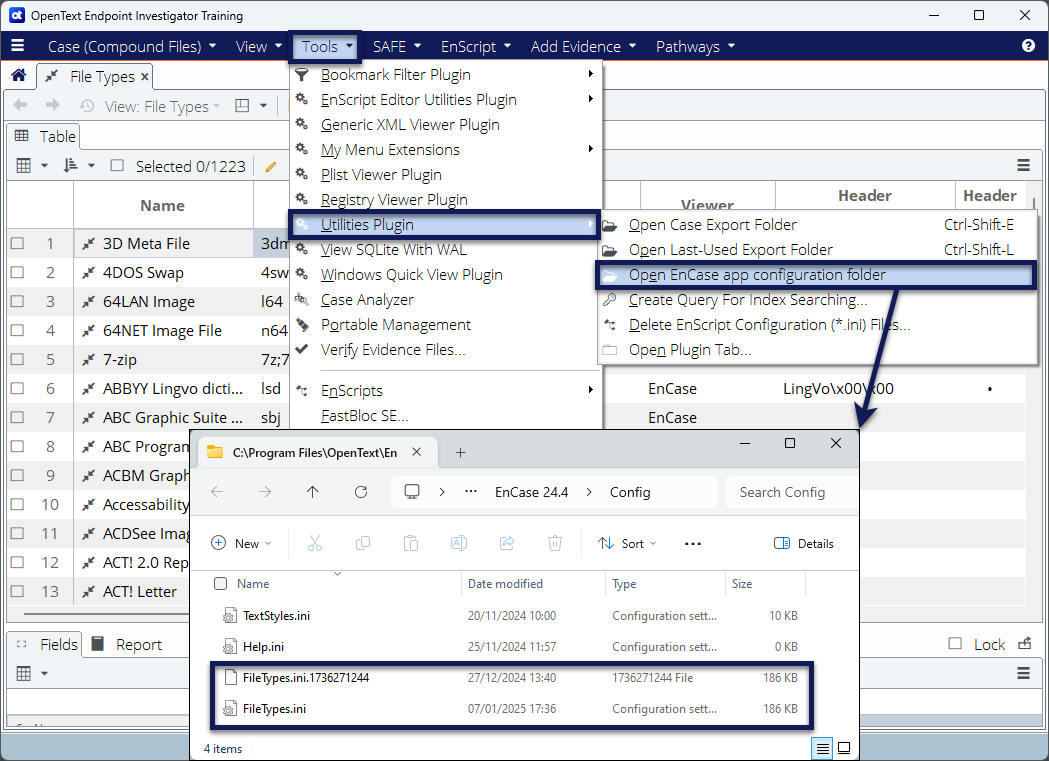The width and height of the screenshot is (1049, 761).
Task: Open the lower pane hamburger menu
Action: tap(1023, 673)
